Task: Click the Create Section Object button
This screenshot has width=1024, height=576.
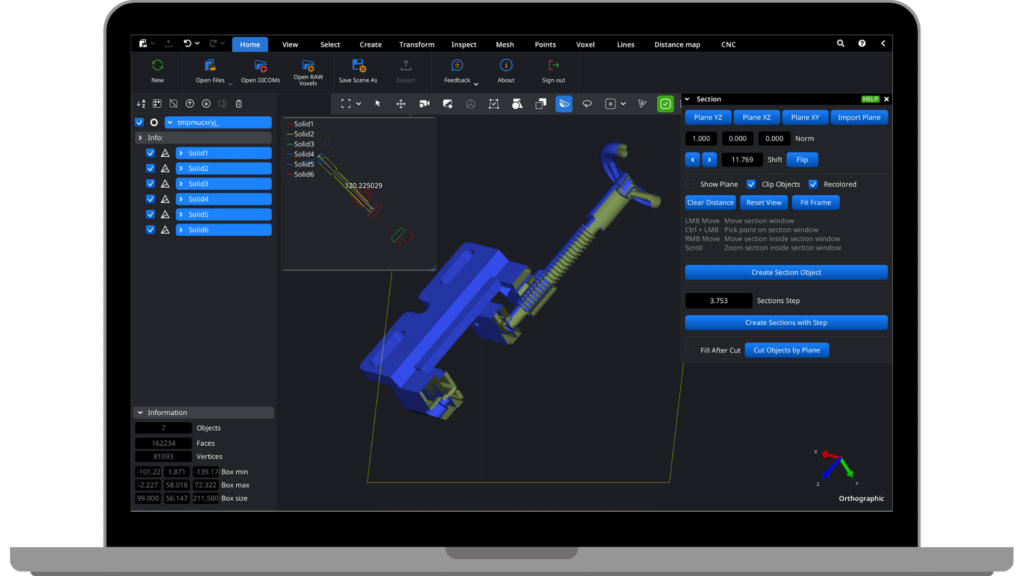Action: [786, 273]
